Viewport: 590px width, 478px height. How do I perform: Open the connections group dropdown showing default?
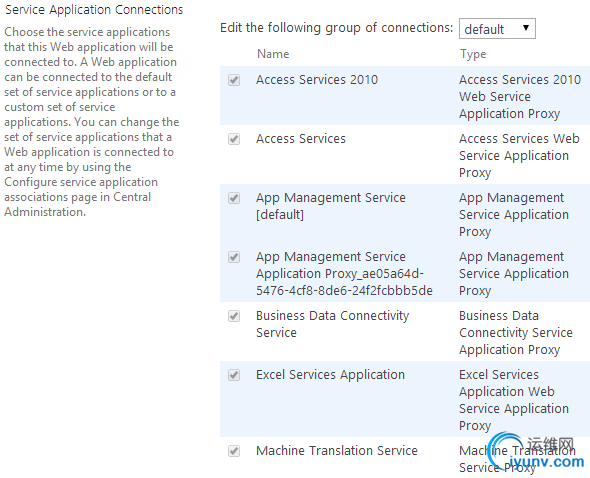click(x=497, y=29)
